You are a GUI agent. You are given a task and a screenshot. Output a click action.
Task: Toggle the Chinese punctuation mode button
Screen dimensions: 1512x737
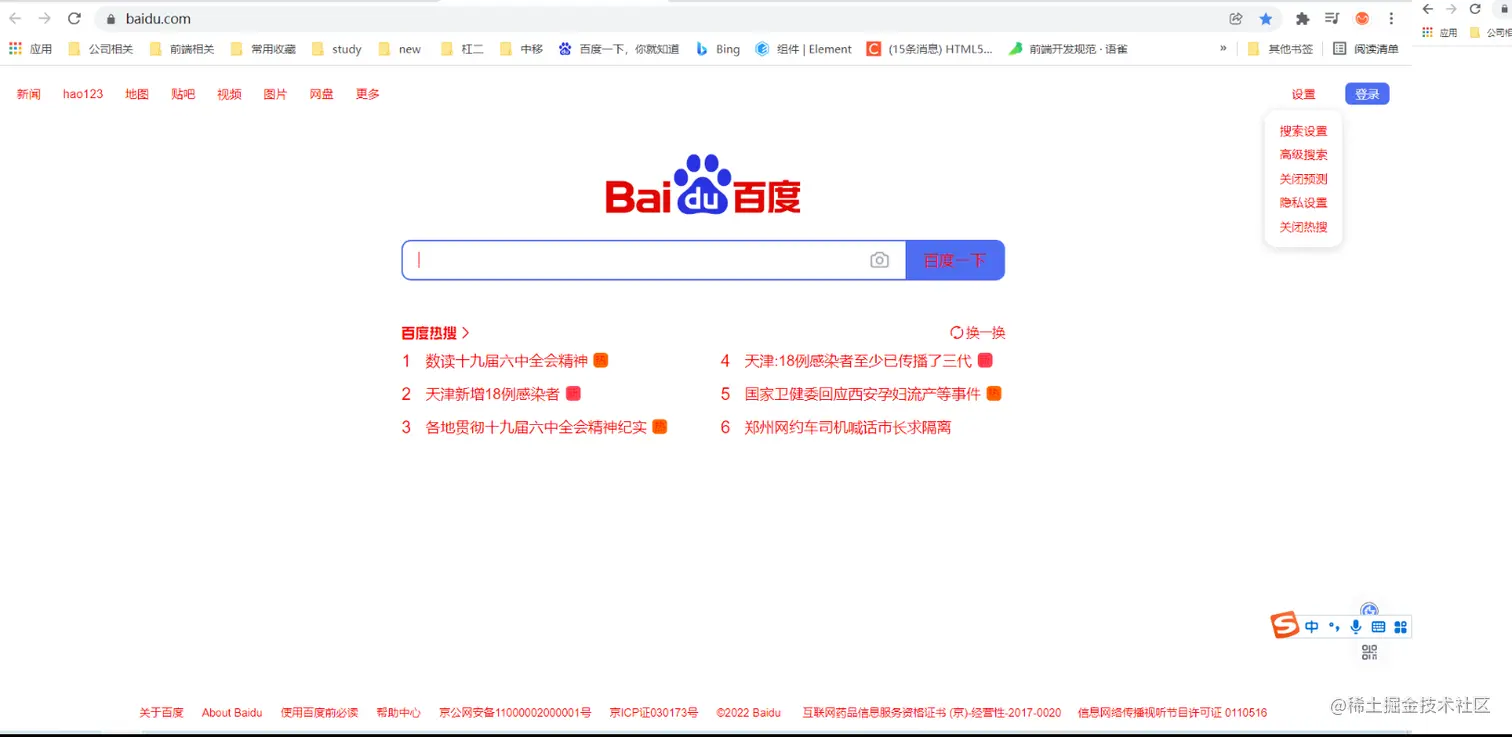(1334, 627)
